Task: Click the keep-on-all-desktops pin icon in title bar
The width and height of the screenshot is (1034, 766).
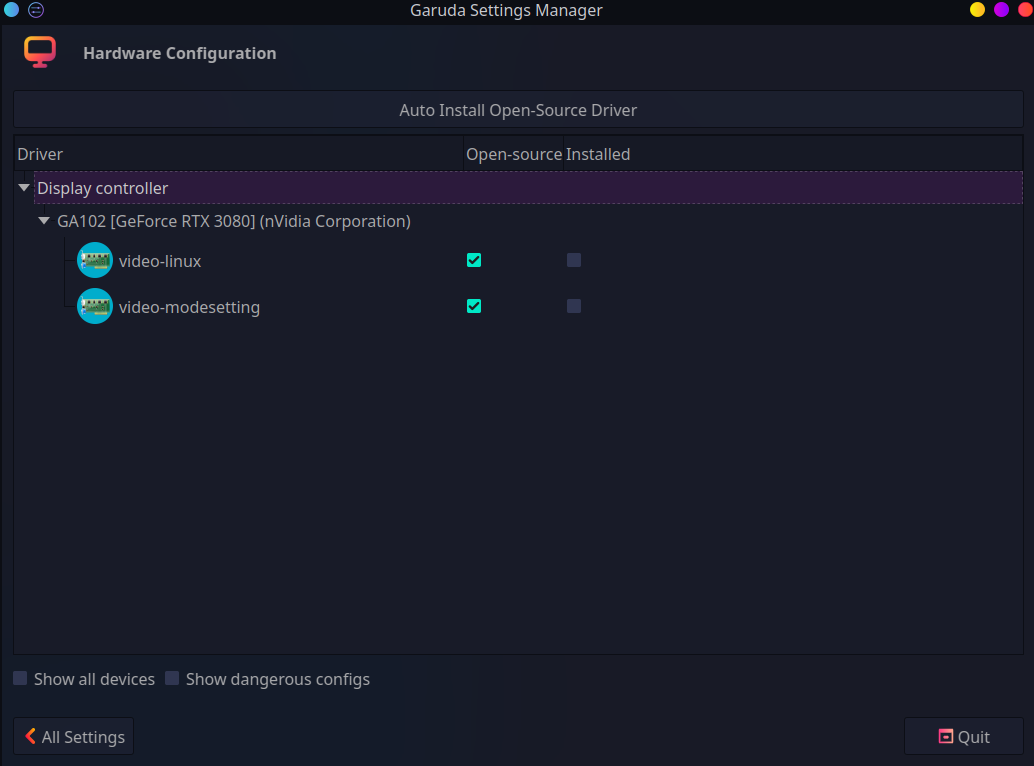Action: [36, 10]
